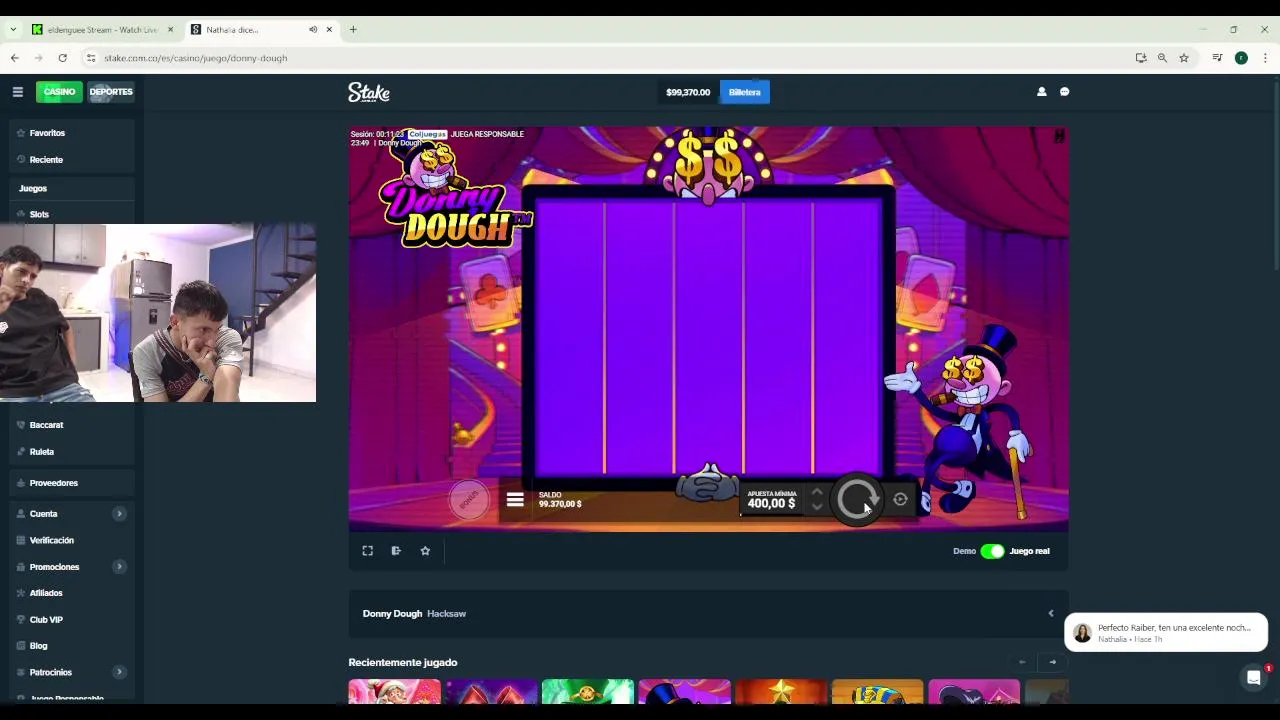This screenshot has width=1280, height=720.
Task: Open the Hacksaw provider link
Action: [446, 614]
